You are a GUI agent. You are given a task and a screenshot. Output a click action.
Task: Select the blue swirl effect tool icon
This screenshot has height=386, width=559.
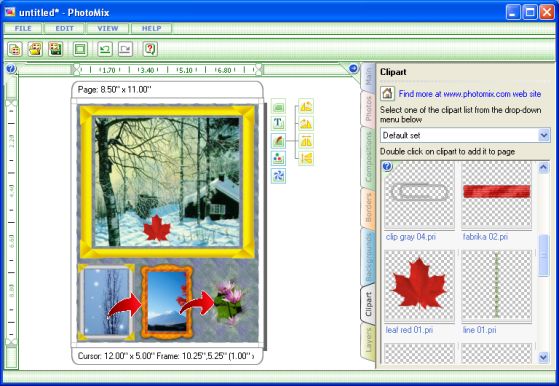tap(278, 176)
